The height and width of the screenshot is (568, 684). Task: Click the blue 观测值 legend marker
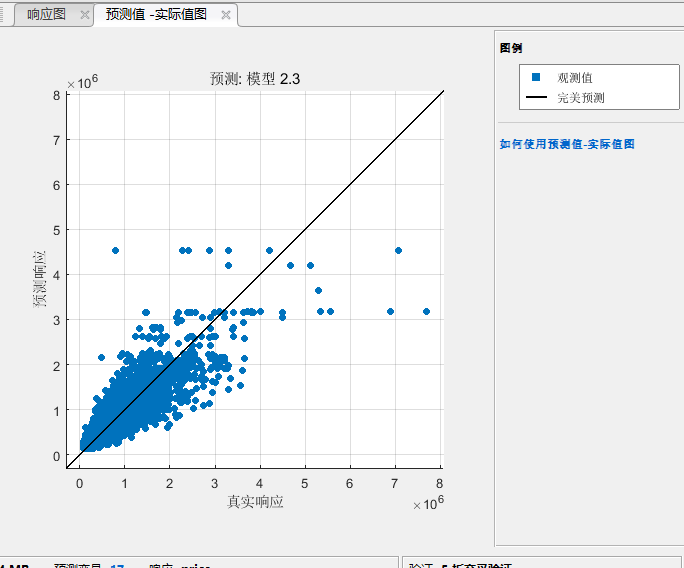[x=535, y=77]
